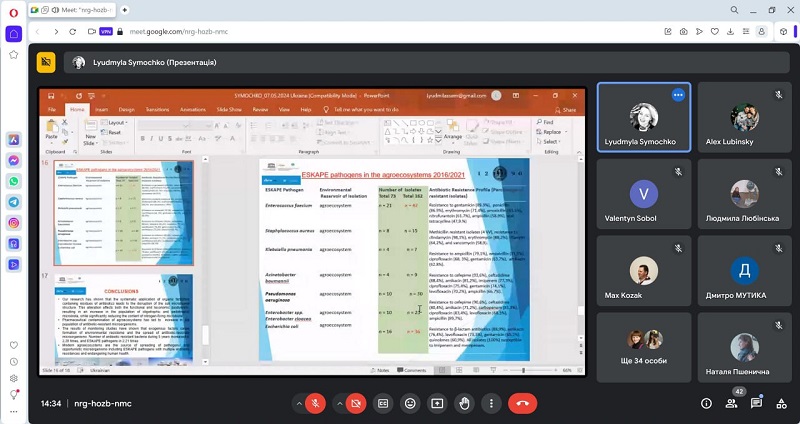The width and height of the screenshot is (800, 424).
Task: Open meeting details info icon
Action: coord(706,404)
